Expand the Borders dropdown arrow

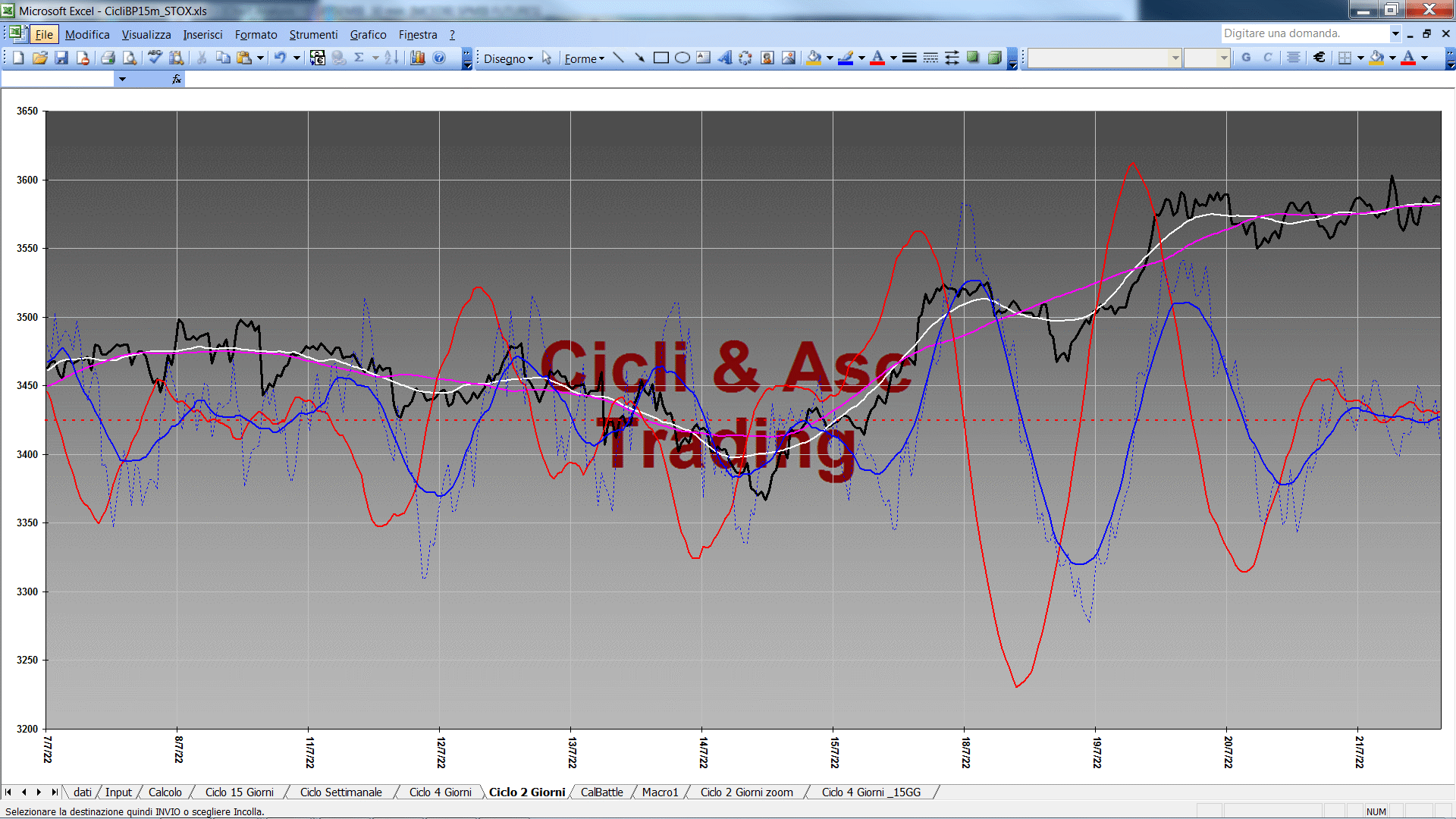click(1360, 58)
